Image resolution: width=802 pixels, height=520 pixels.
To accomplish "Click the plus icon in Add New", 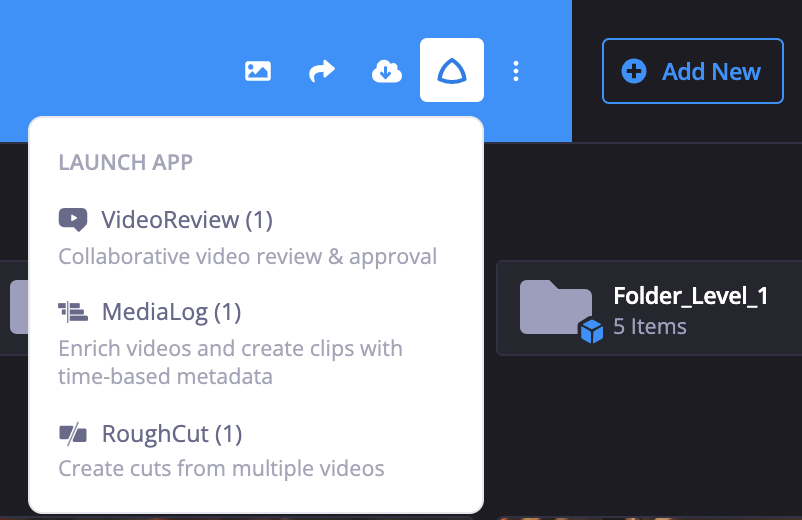I will [634, 71].
